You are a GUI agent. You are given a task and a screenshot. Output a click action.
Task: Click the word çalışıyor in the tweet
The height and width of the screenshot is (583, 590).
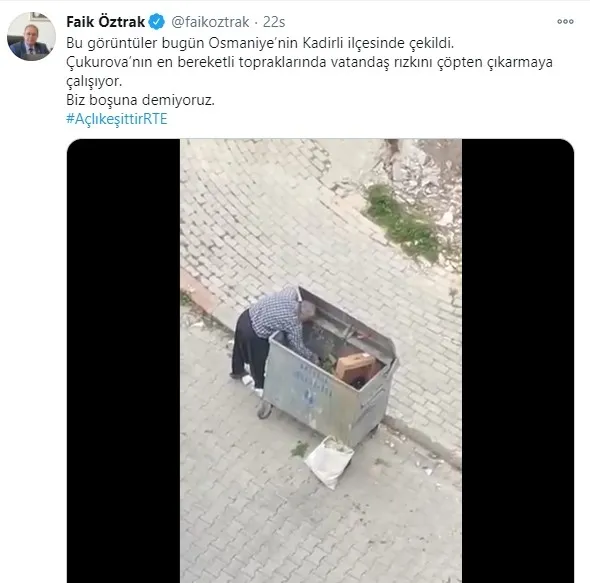(94, 81)
